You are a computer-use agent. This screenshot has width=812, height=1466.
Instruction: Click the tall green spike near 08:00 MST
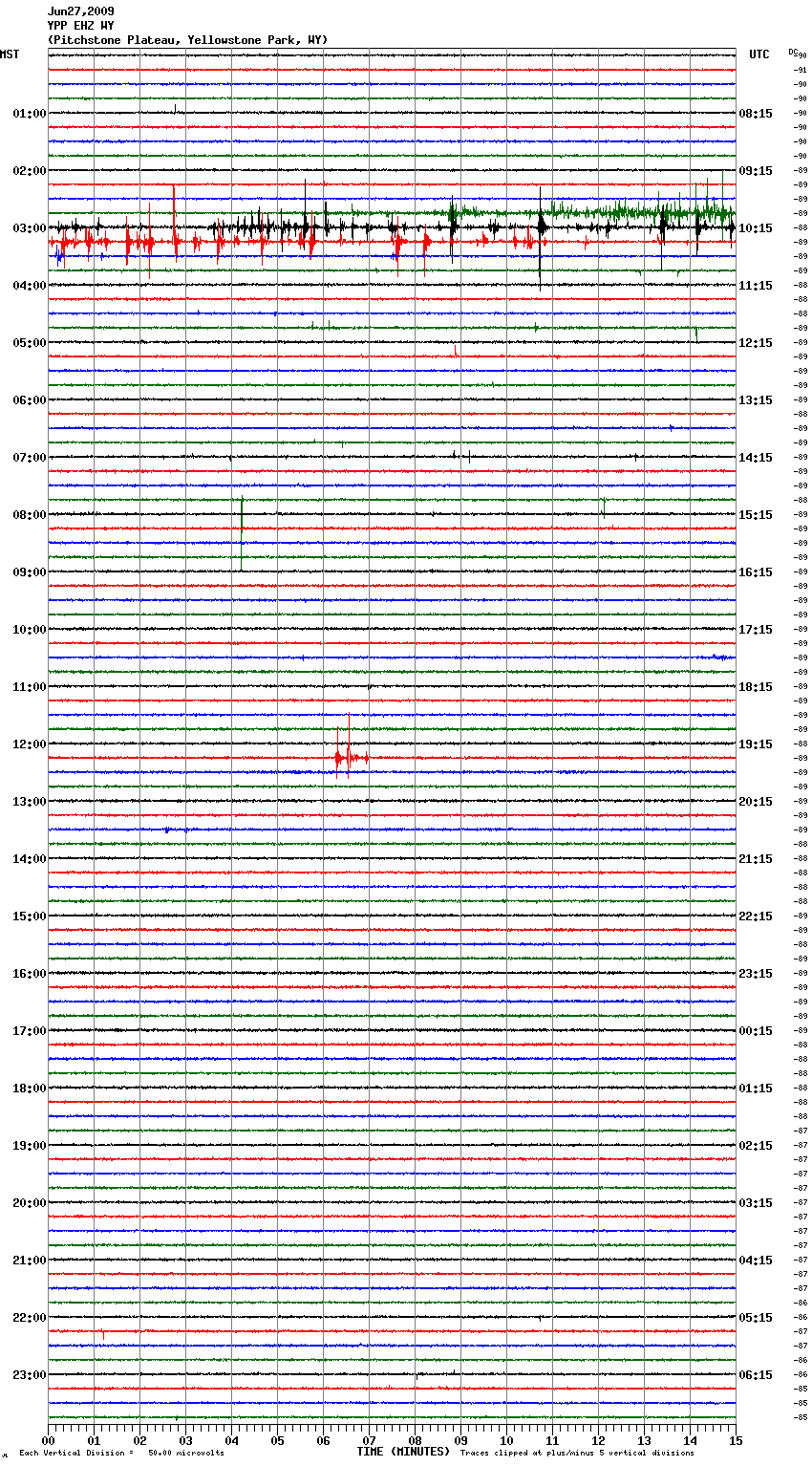242,534
